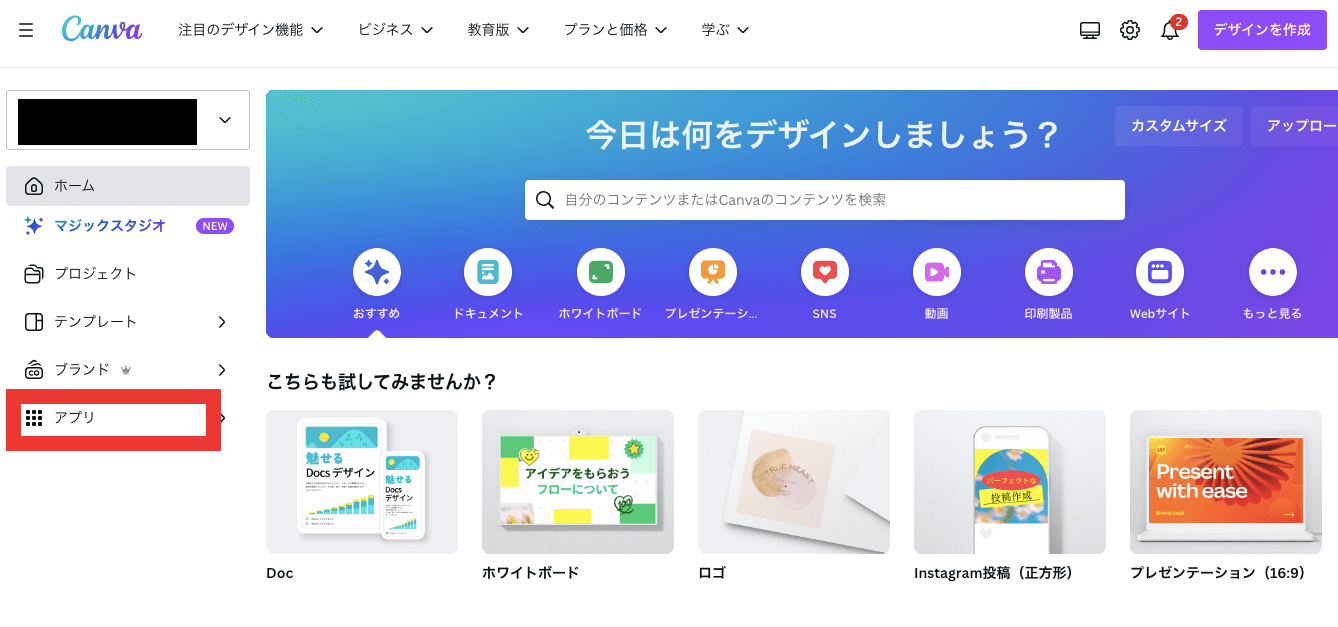The height and width of the screenshot is (627, 1338).
Task: Open notifications bell with badge
Action: (x=1170, y=30)
